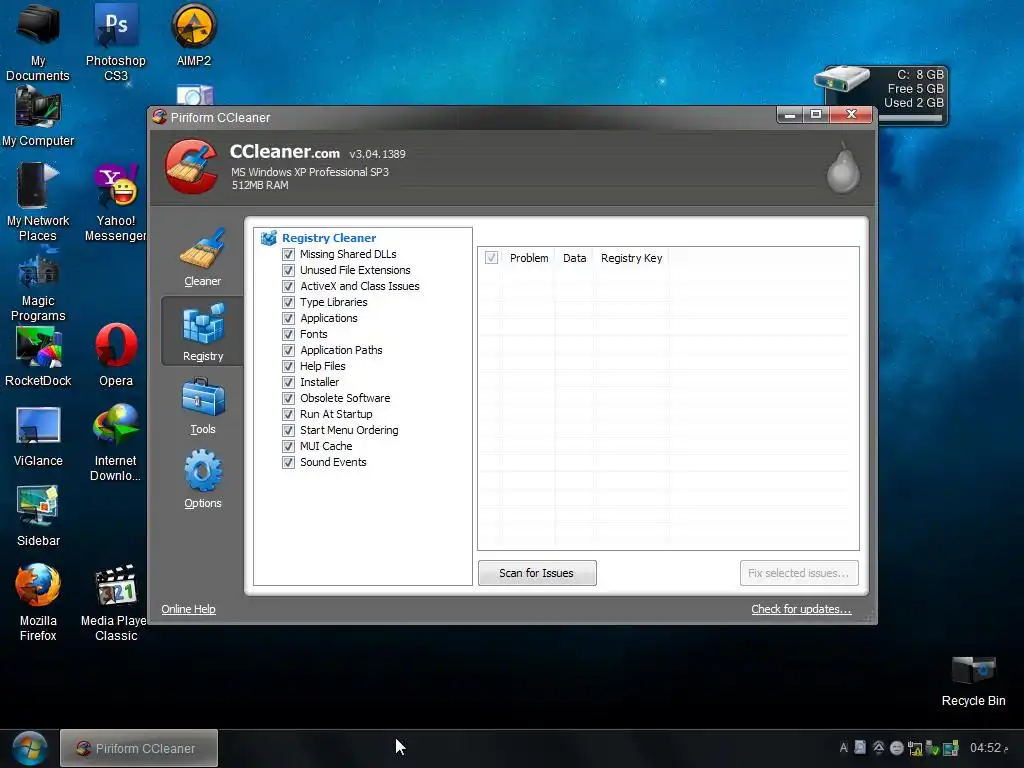Click Scan for Issues button
The height and width of the screenshot is (768, 1024).
537,573
